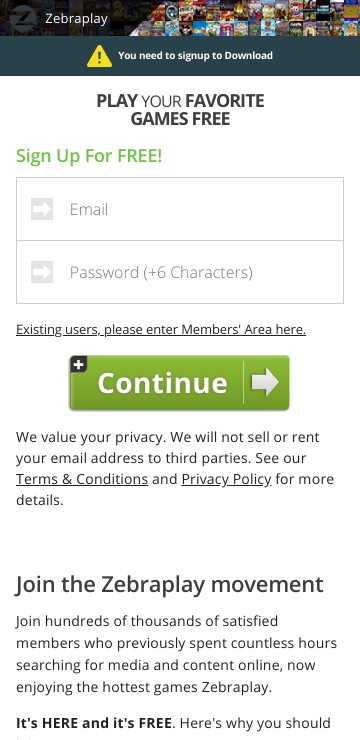360x740 pixels.
Task: Click the white arrow on Continue button
Action: tap(265, 382)
